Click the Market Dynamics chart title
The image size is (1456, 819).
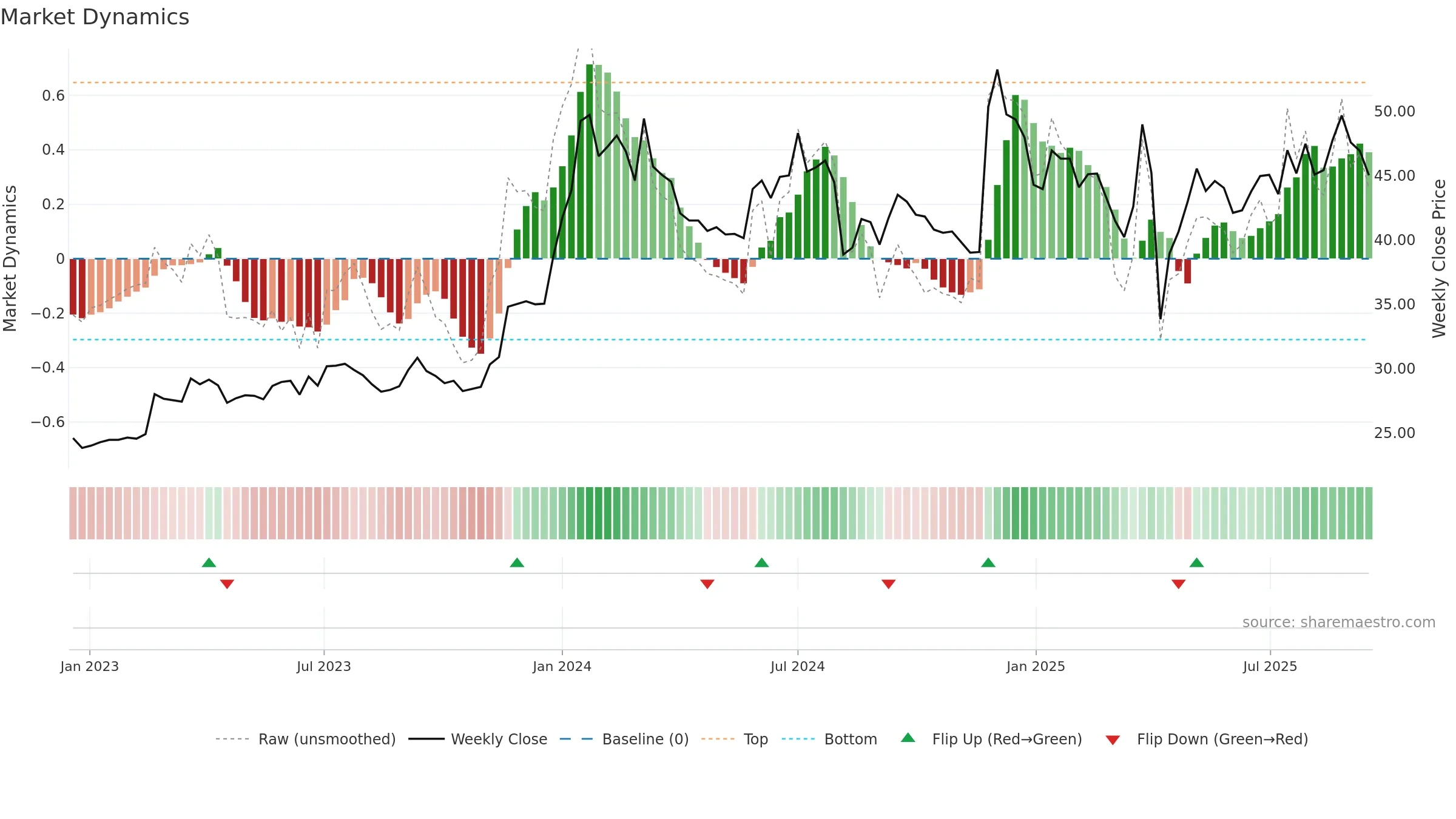(95, 17)
